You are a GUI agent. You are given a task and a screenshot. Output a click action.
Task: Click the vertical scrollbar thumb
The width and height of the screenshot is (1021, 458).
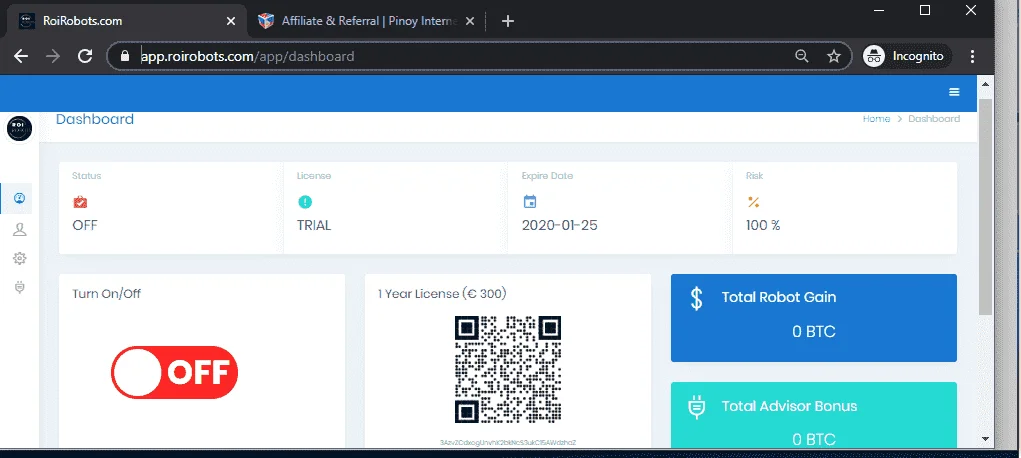click(x=985, y=207)
